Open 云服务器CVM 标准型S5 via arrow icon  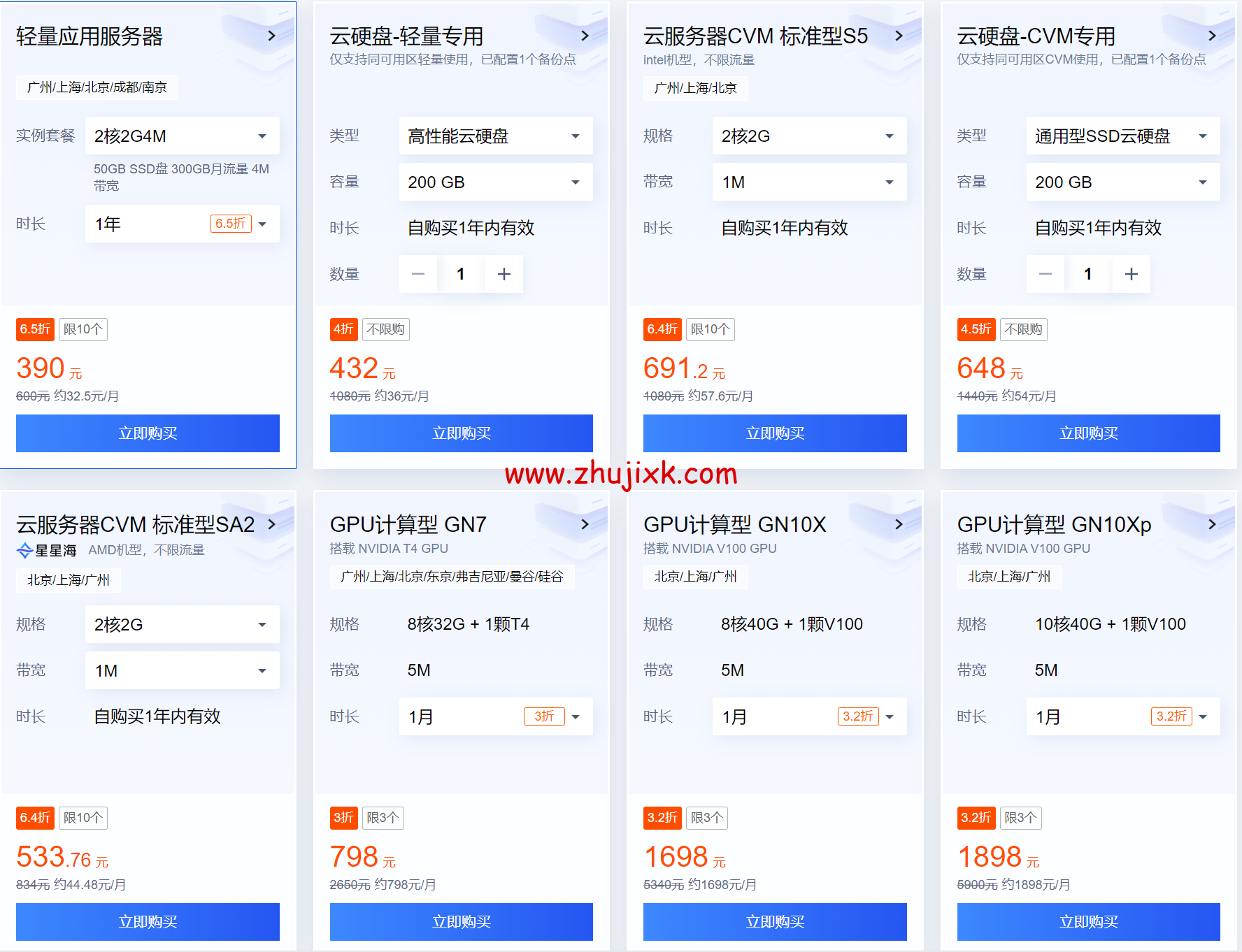click(899, 36)
